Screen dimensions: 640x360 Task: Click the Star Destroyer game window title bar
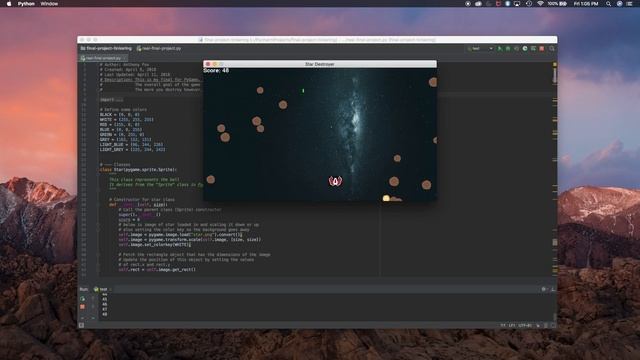coord(320,64)
